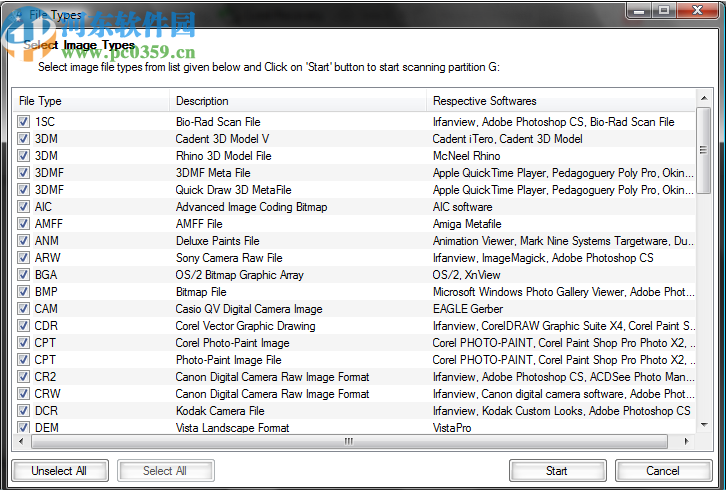The height and width of the screenshot is (490, 728).
Task: Uncheck the DEM file type checkbox
Action: [23, 427]
